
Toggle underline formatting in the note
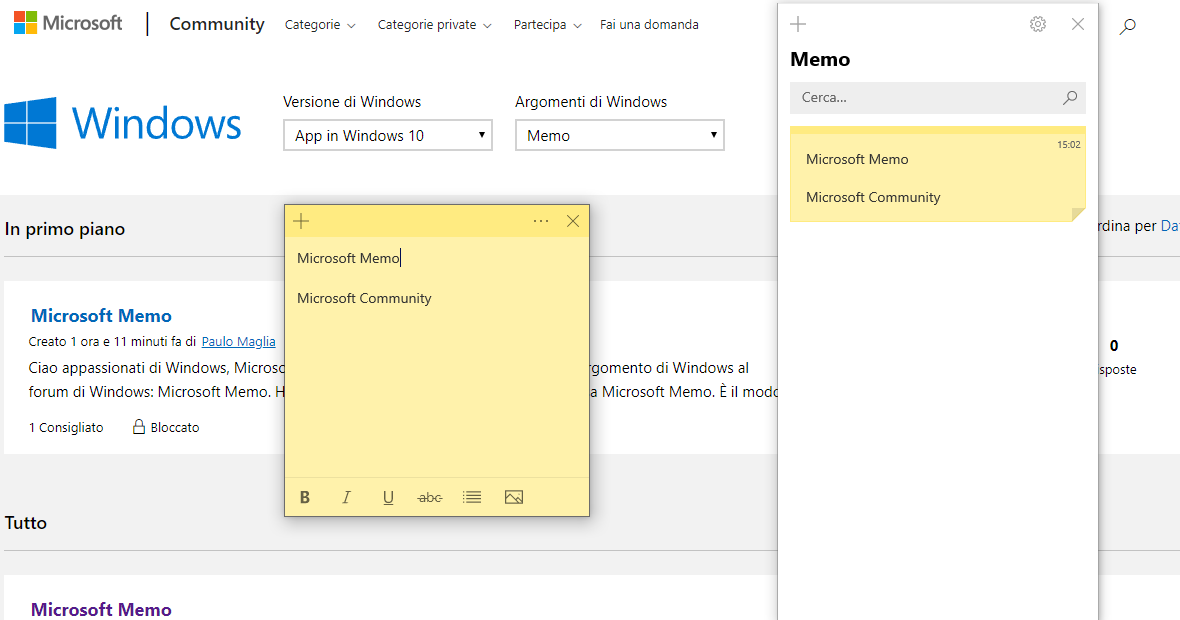click(388, 497)
